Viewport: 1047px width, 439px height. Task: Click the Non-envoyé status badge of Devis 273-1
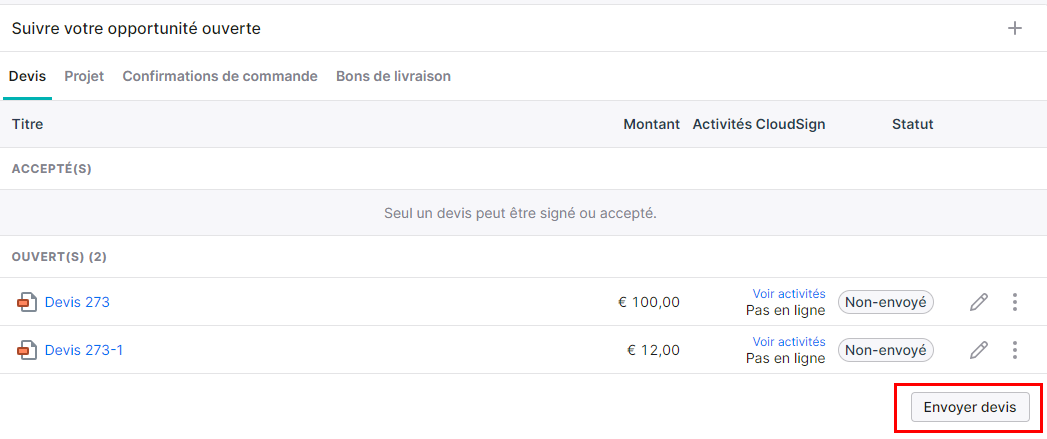pos(885,349)
